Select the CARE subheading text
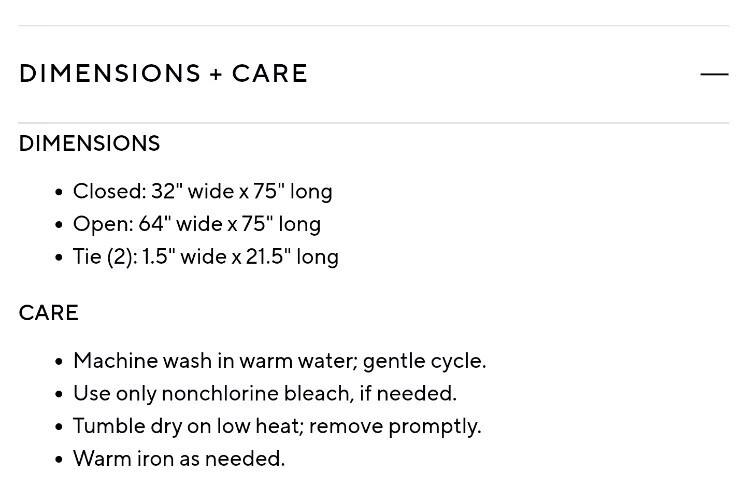The image size is (745, 501). 48,312
